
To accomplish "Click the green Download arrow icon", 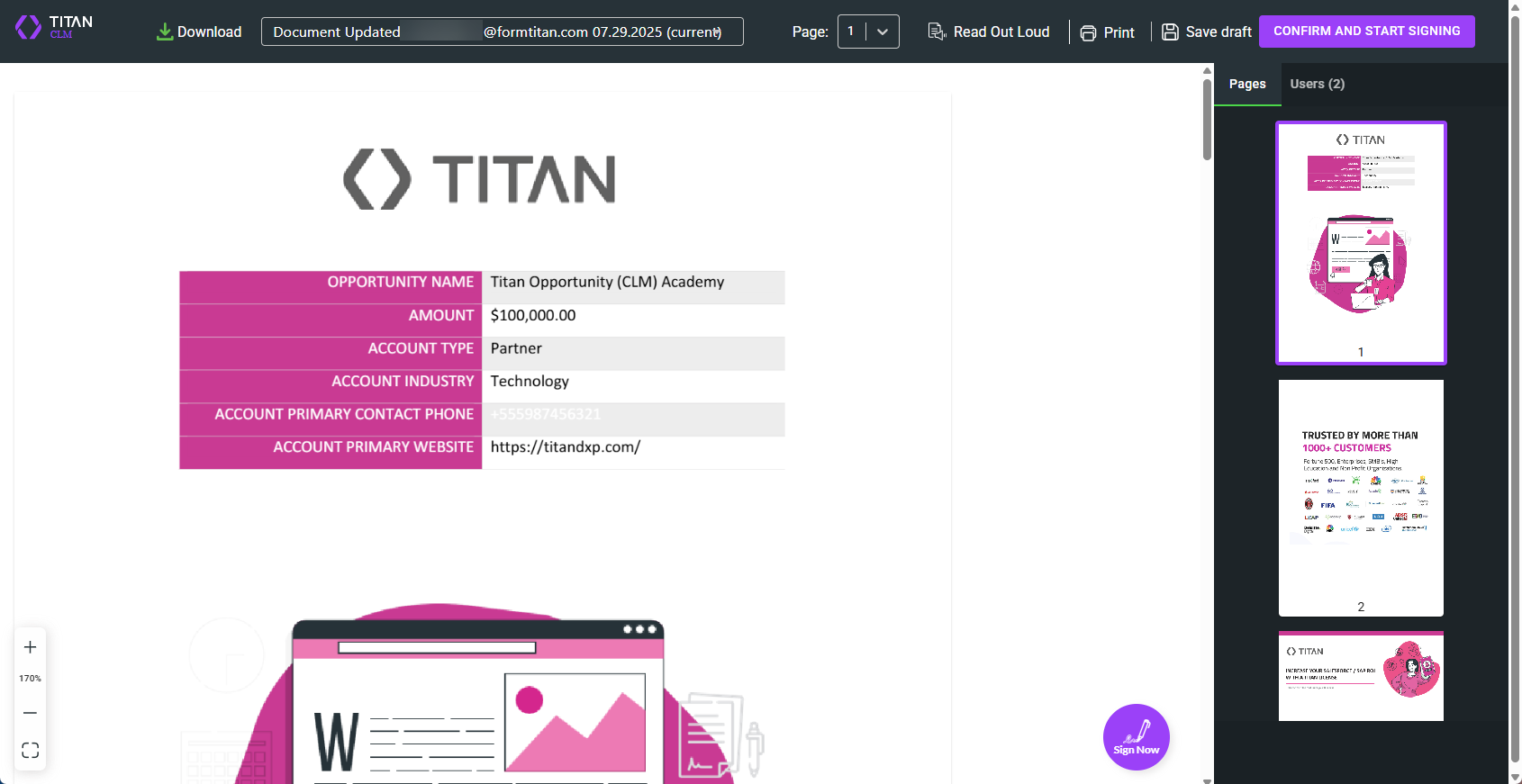I will [x=165, y=32].
